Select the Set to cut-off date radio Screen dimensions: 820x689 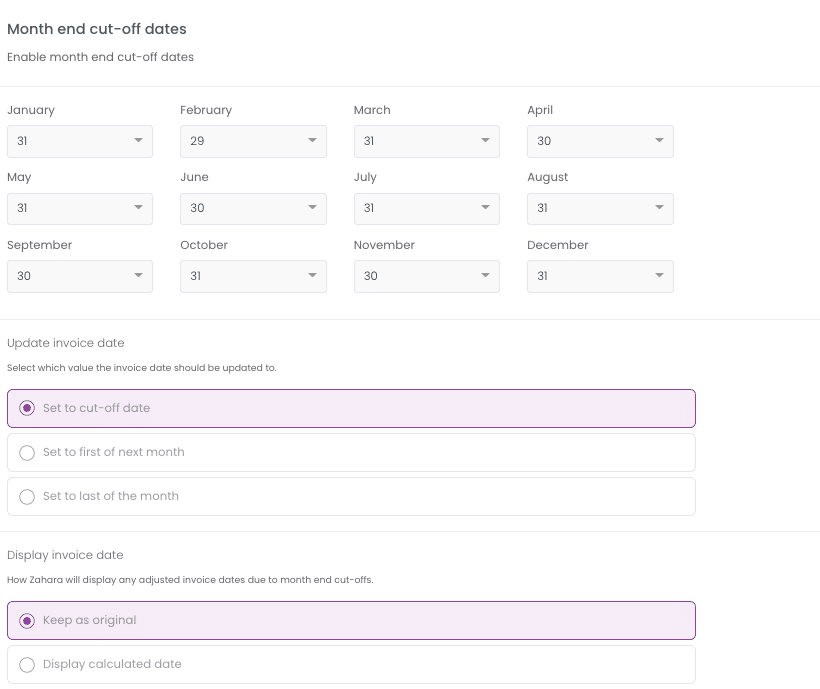point(351,408)
